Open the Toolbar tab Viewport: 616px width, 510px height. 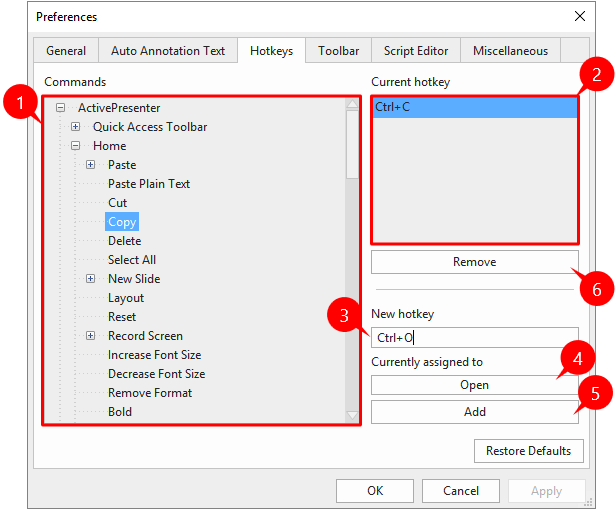tap(338, 51)
